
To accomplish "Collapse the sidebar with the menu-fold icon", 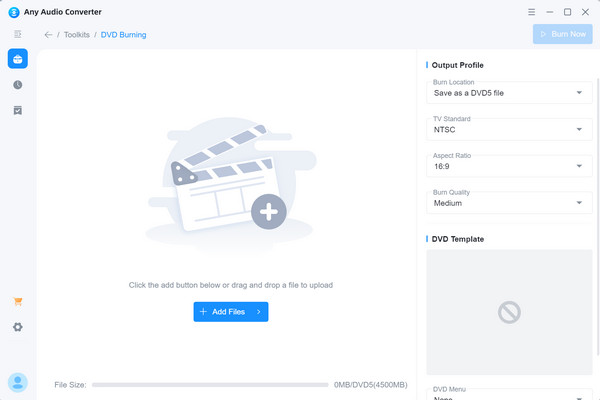I will pos(18,34).
